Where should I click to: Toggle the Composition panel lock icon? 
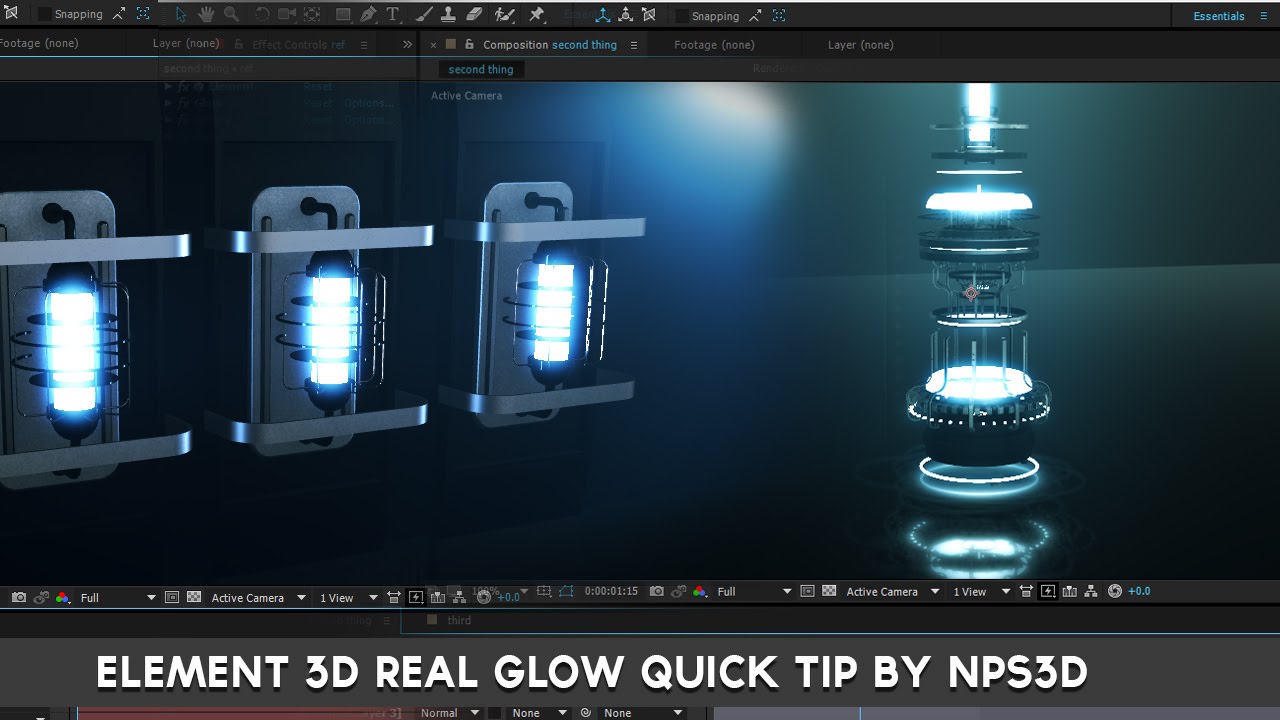(469, 44)
